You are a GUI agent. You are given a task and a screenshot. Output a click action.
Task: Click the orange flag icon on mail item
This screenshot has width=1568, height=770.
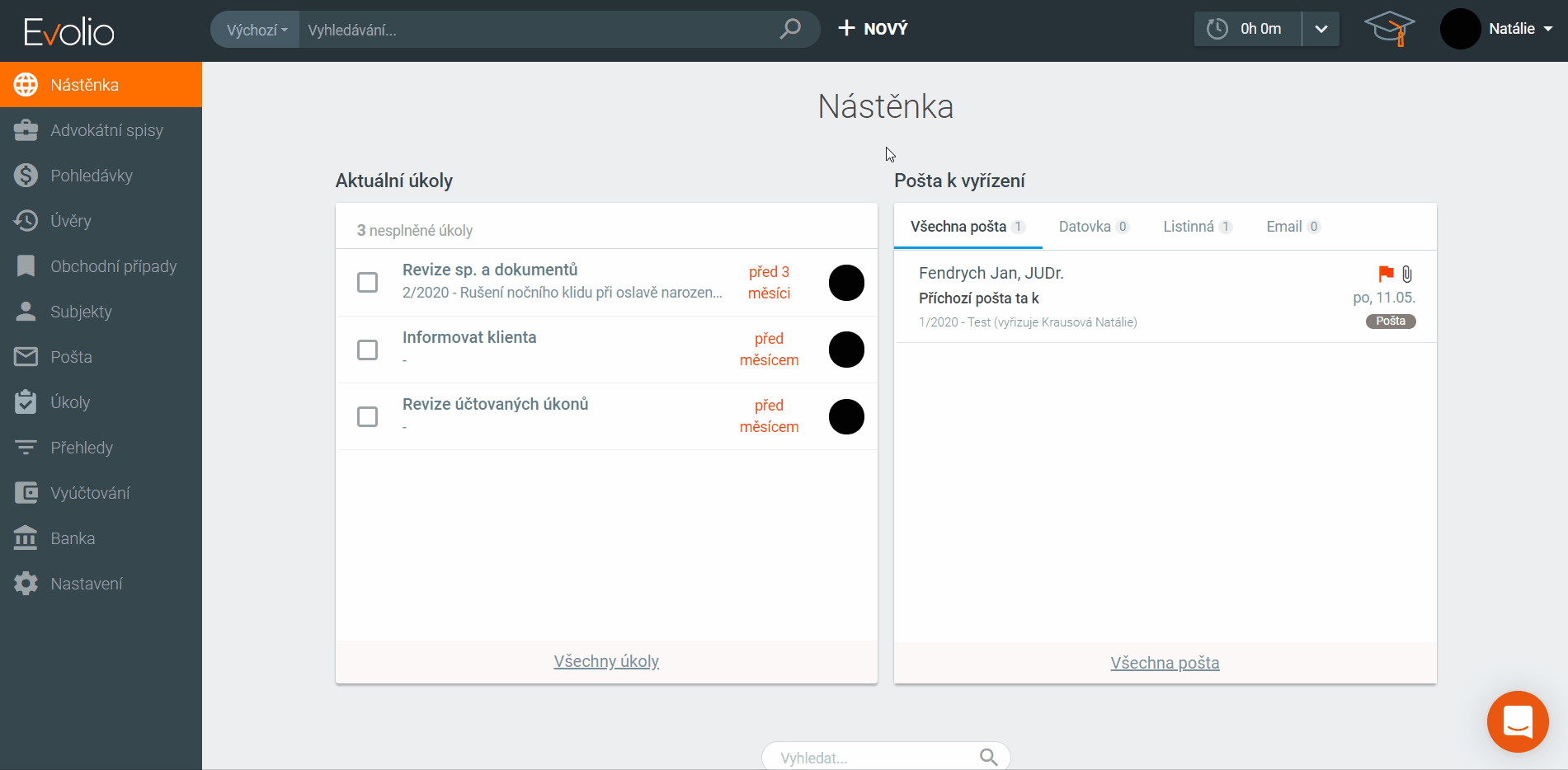1386,274
